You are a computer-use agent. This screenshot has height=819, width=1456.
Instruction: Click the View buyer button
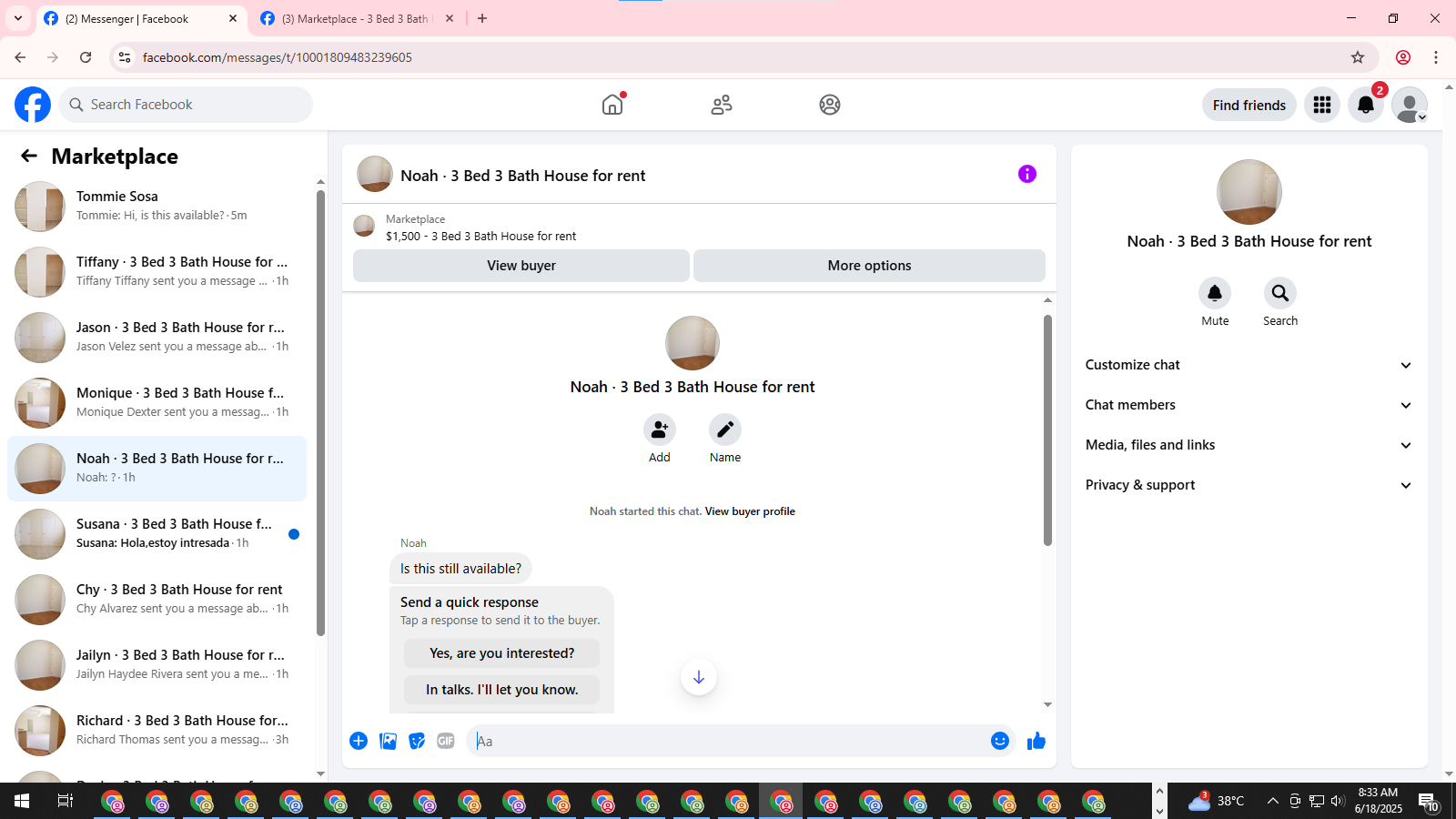coord(521,266)
